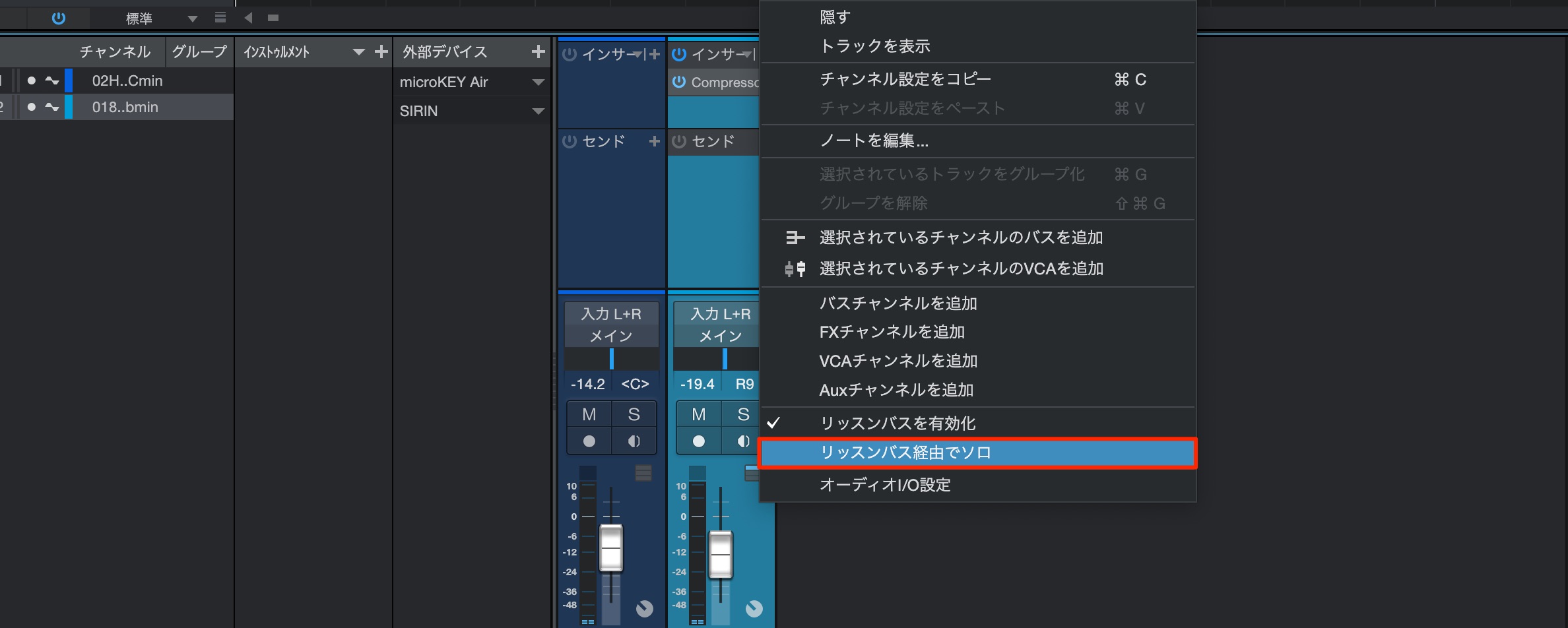Open メイン output selector on second channel

pyautogui.click(x=717, y=336)
